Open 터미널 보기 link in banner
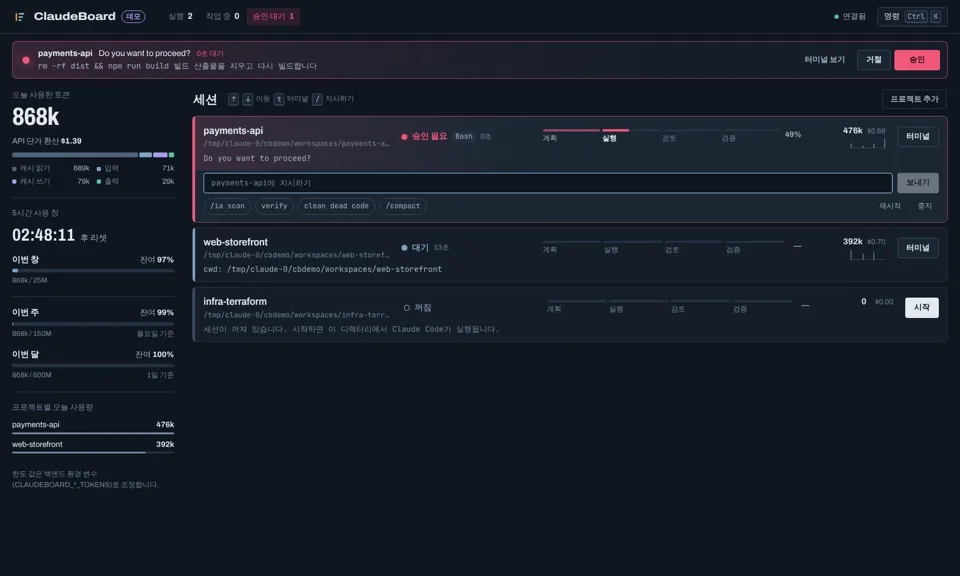960x576 pixels. pos(824,60)
